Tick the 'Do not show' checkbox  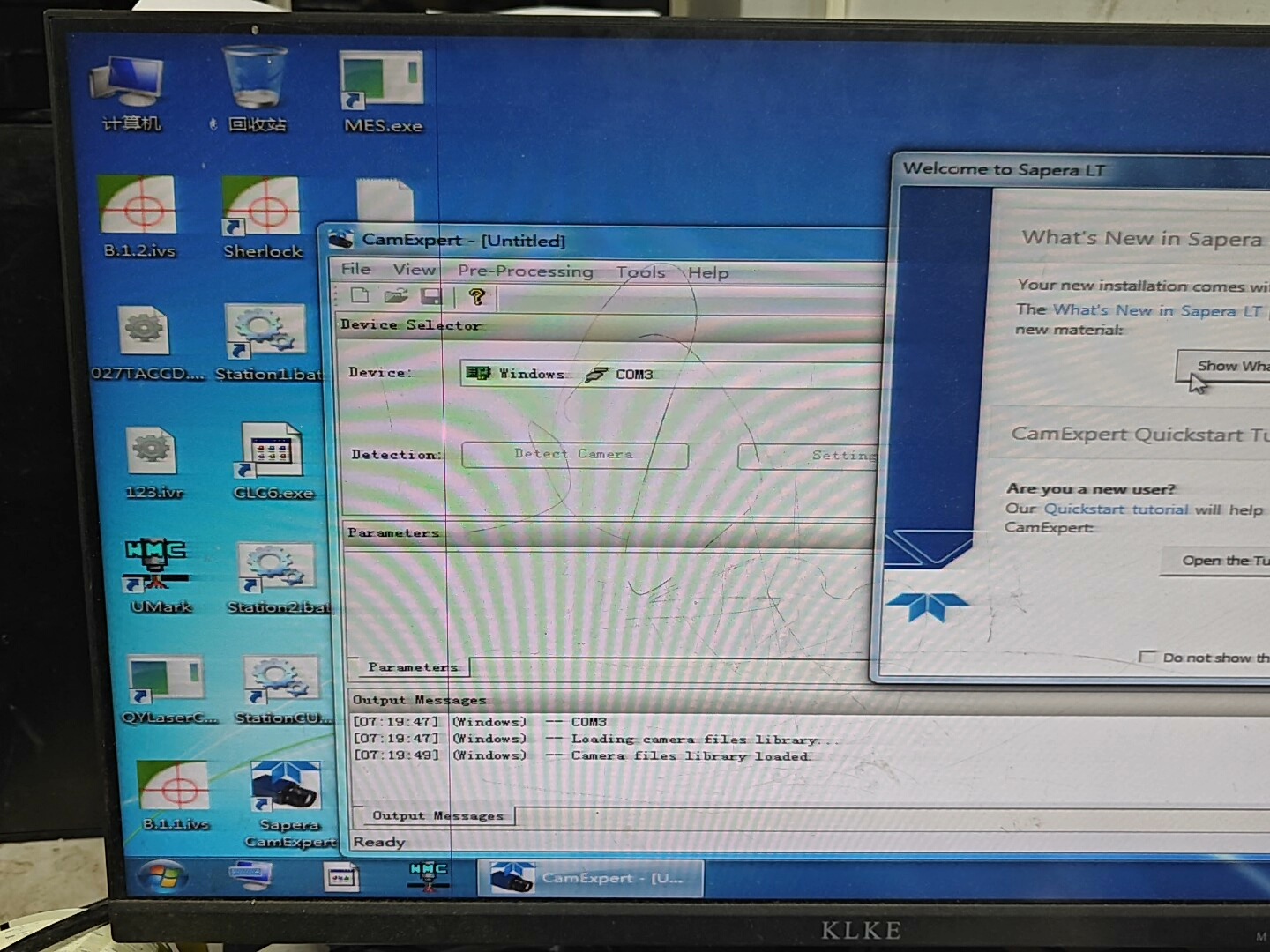(1147, 657)
